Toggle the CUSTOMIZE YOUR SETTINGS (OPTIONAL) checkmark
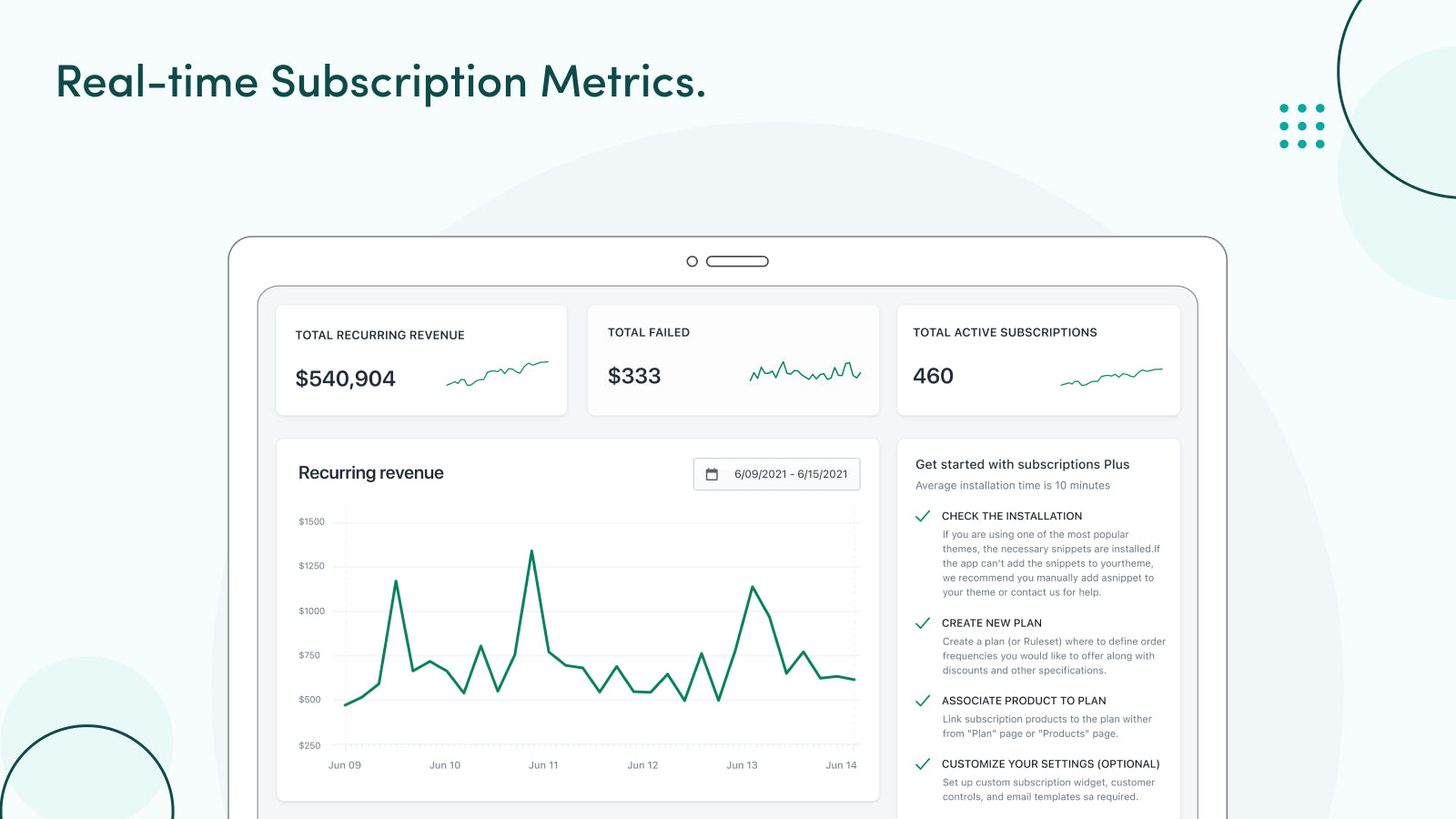 (923, 764)
